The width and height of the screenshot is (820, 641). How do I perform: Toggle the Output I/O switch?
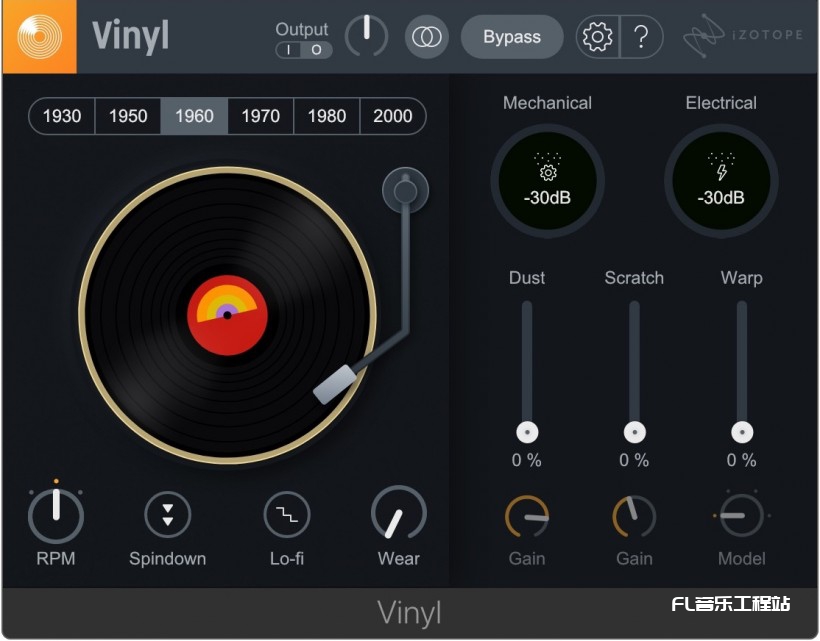(303, 50)
